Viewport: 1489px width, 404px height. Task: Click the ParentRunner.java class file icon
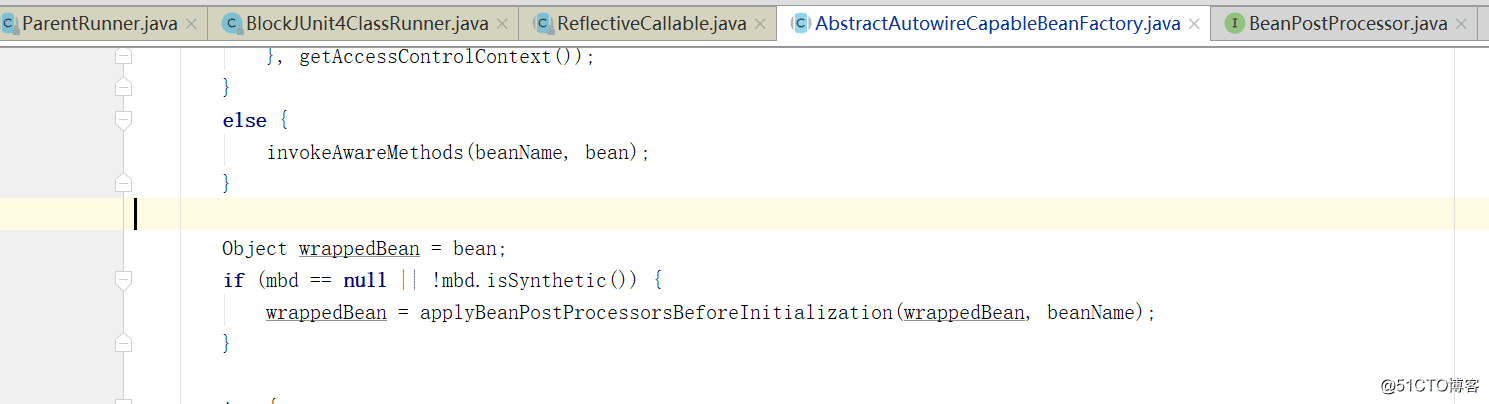click(9, 23)
